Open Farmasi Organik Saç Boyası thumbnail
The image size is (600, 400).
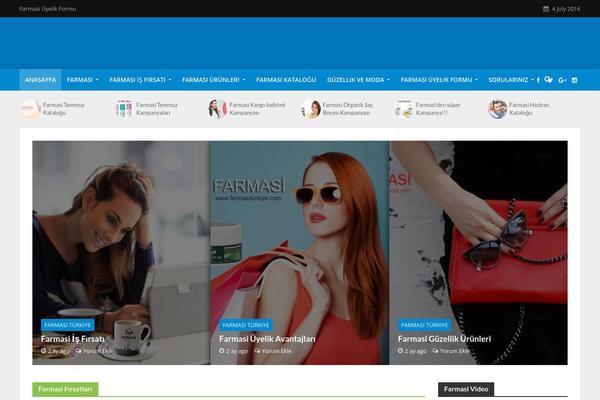pyautogui.click(x=310, y=109)
